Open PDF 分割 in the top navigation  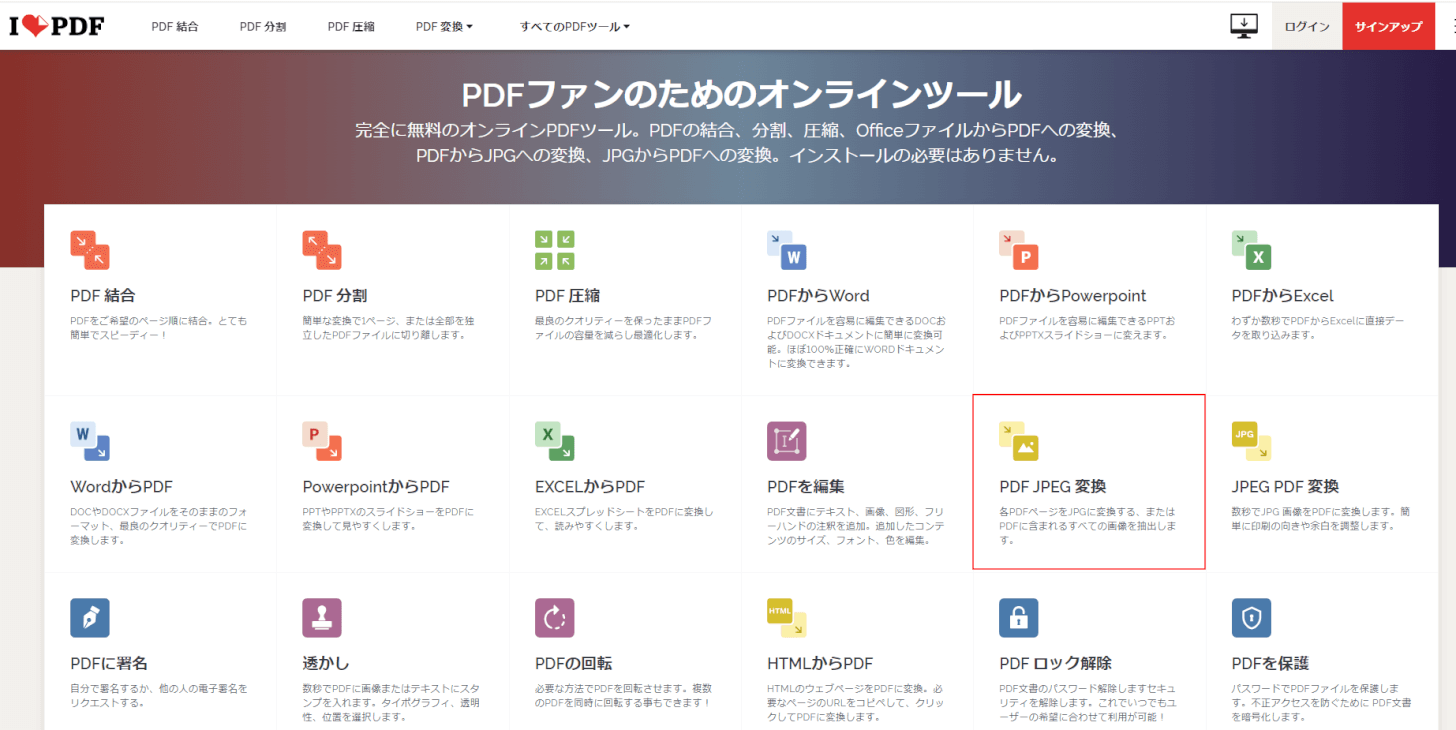point(263,27)
